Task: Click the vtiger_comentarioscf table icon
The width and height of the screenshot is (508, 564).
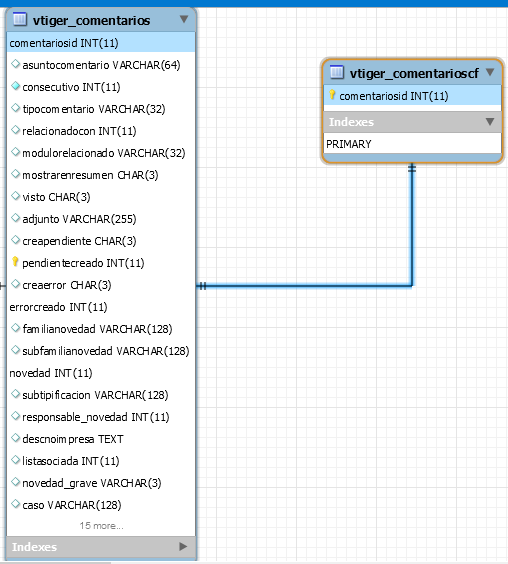Action: pos(337,72)
